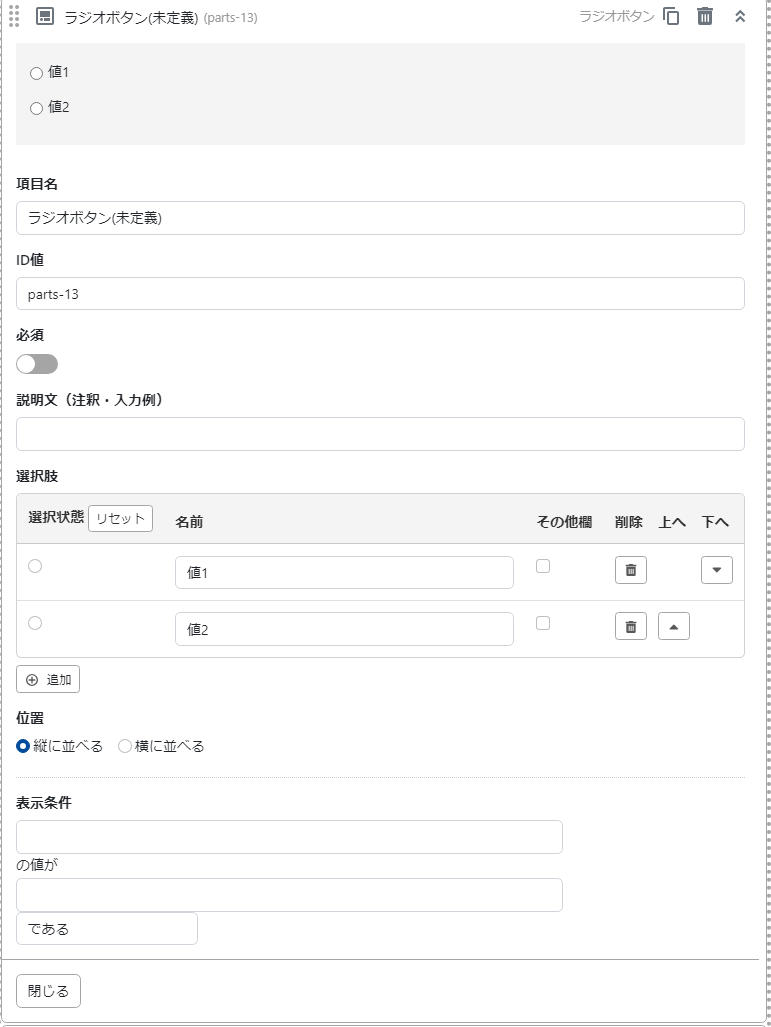Move choice 値1 down with the arrow icon
The width and height of the screenshot is (771, 1027).
716,569
